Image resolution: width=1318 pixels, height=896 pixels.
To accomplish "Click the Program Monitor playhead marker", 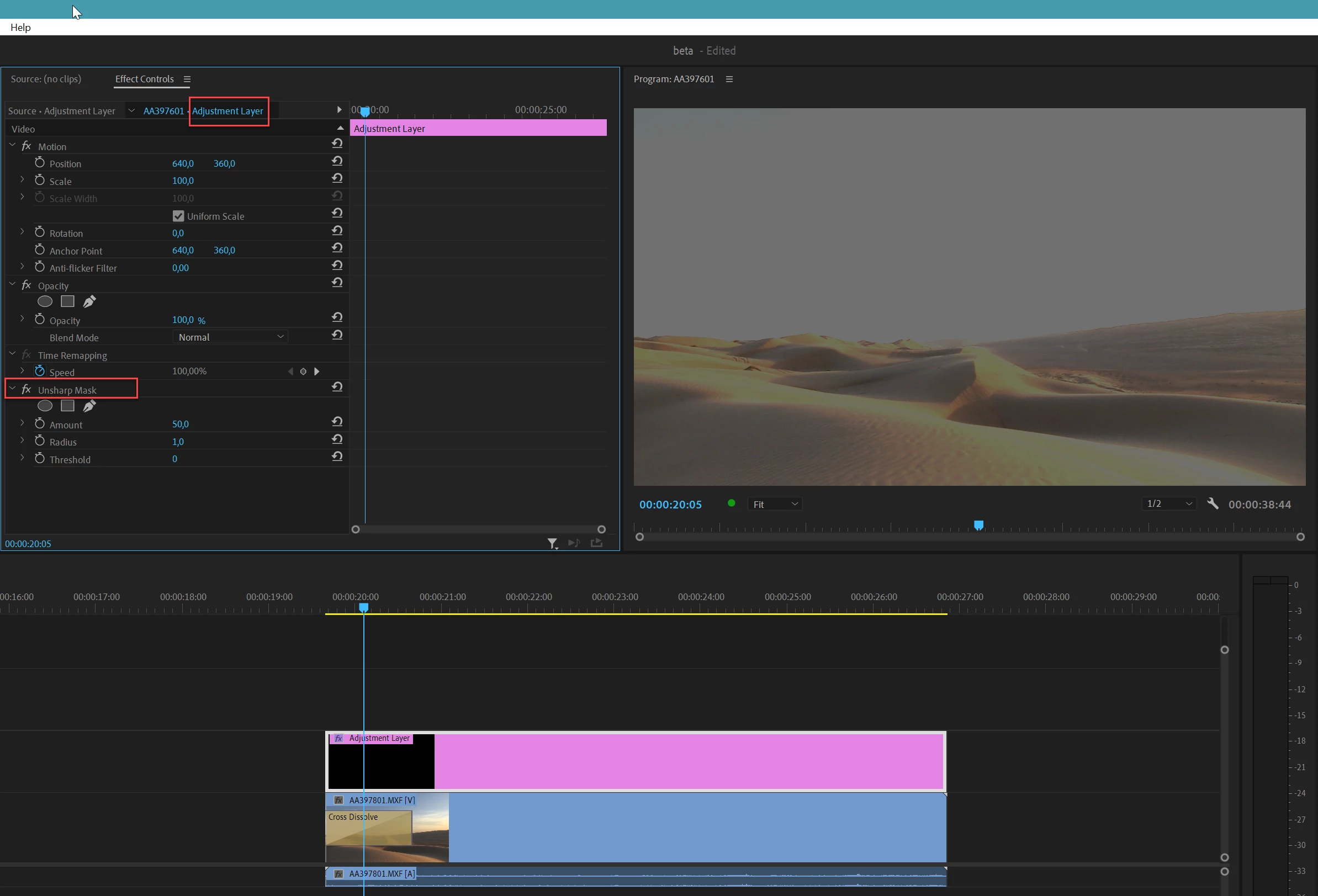I will tap(978, 525).
